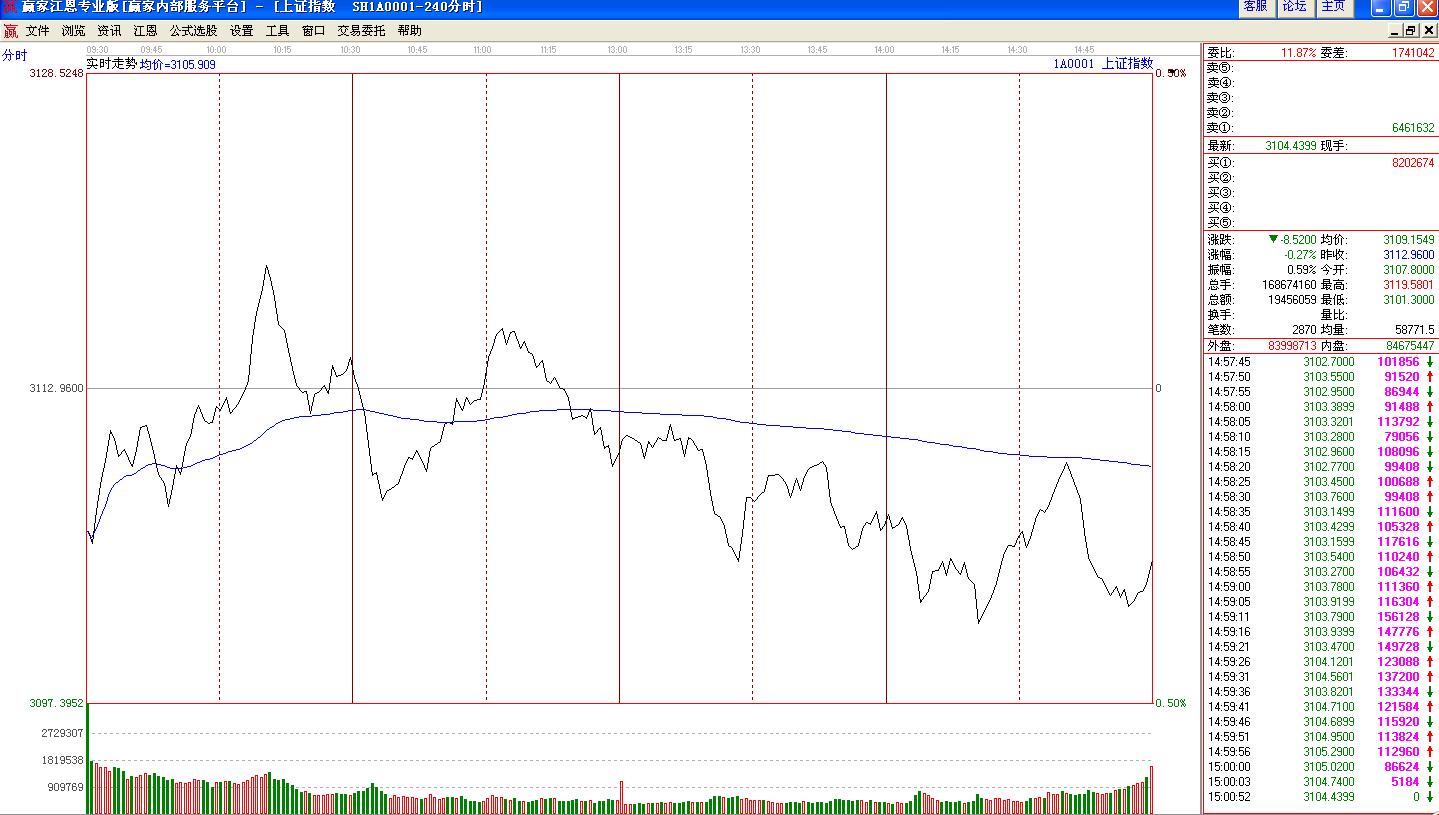Viewport: 1439px width, 815px height.
Task: Click the 涨跌 value -8.5200
Action: 1298,240
